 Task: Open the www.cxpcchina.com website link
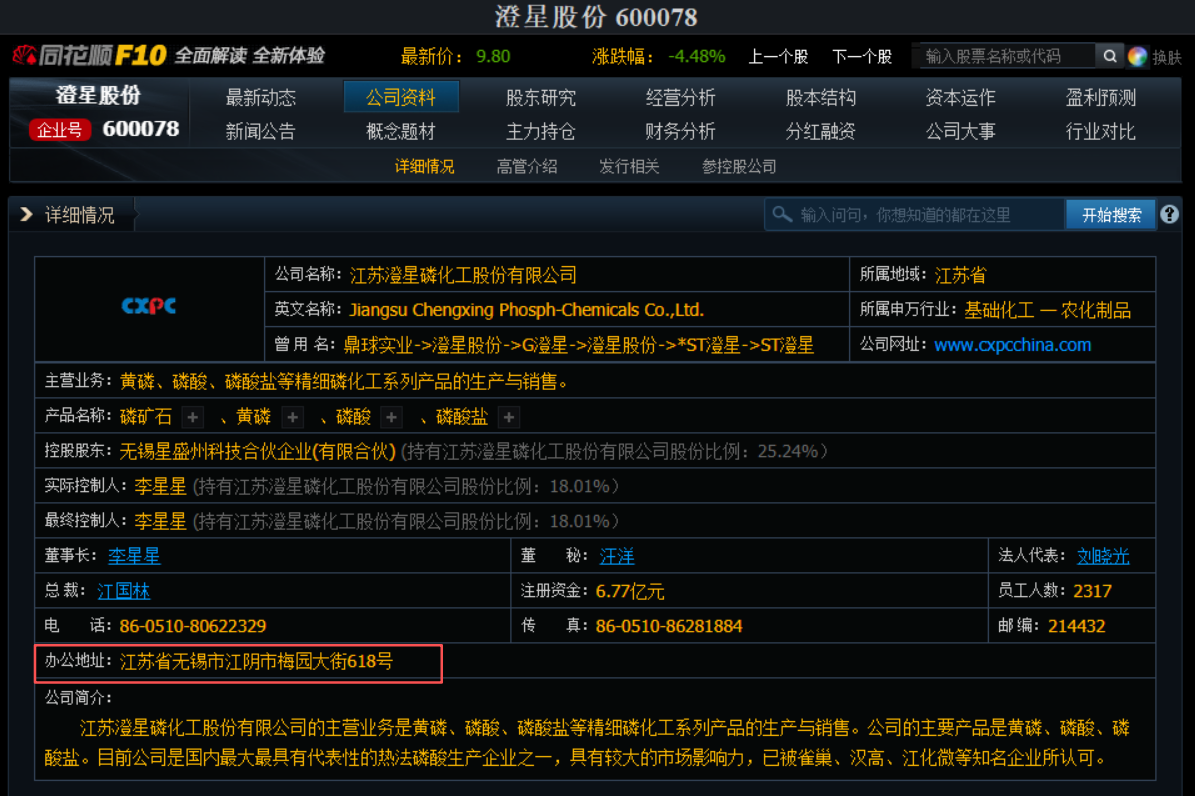[x=1012, y=345]
